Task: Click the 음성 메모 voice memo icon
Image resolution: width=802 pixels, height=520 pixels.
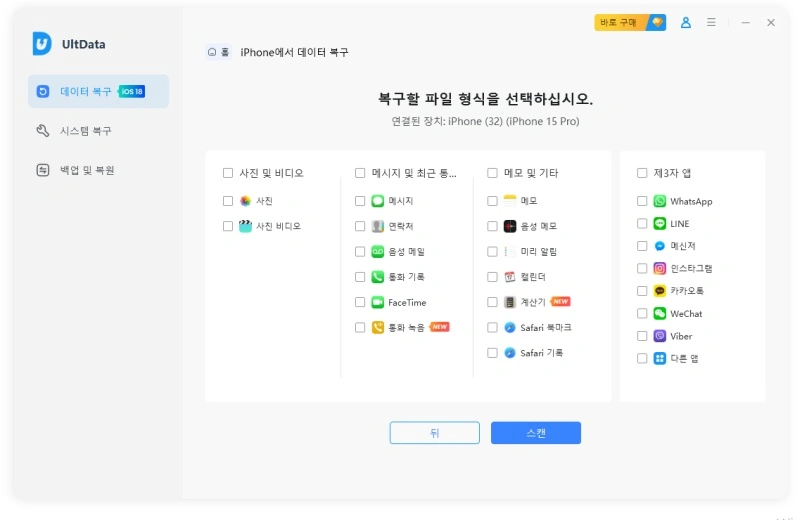Action: click(x=510, y=226)
